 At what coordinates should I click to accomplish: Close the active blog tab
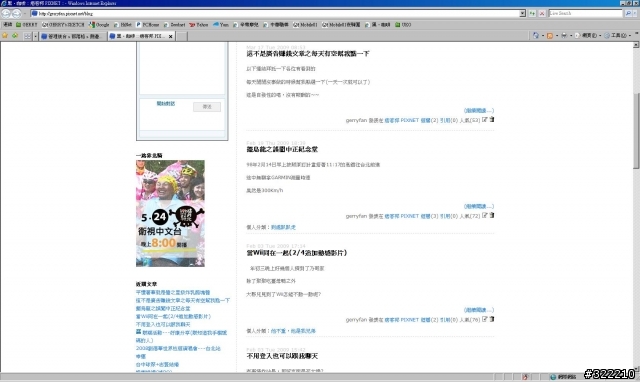click(x=171, y=36)
